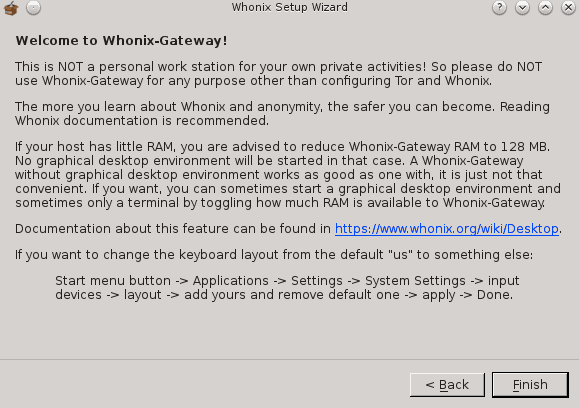Click the 'NOT a personal work station' paragraph
The image size is (579, 408).
279,73
